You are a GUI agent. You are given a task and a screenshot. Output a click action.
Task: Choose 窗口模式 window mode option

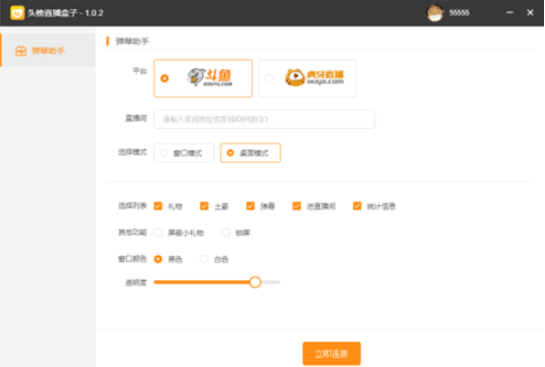(x=184, y=153)
